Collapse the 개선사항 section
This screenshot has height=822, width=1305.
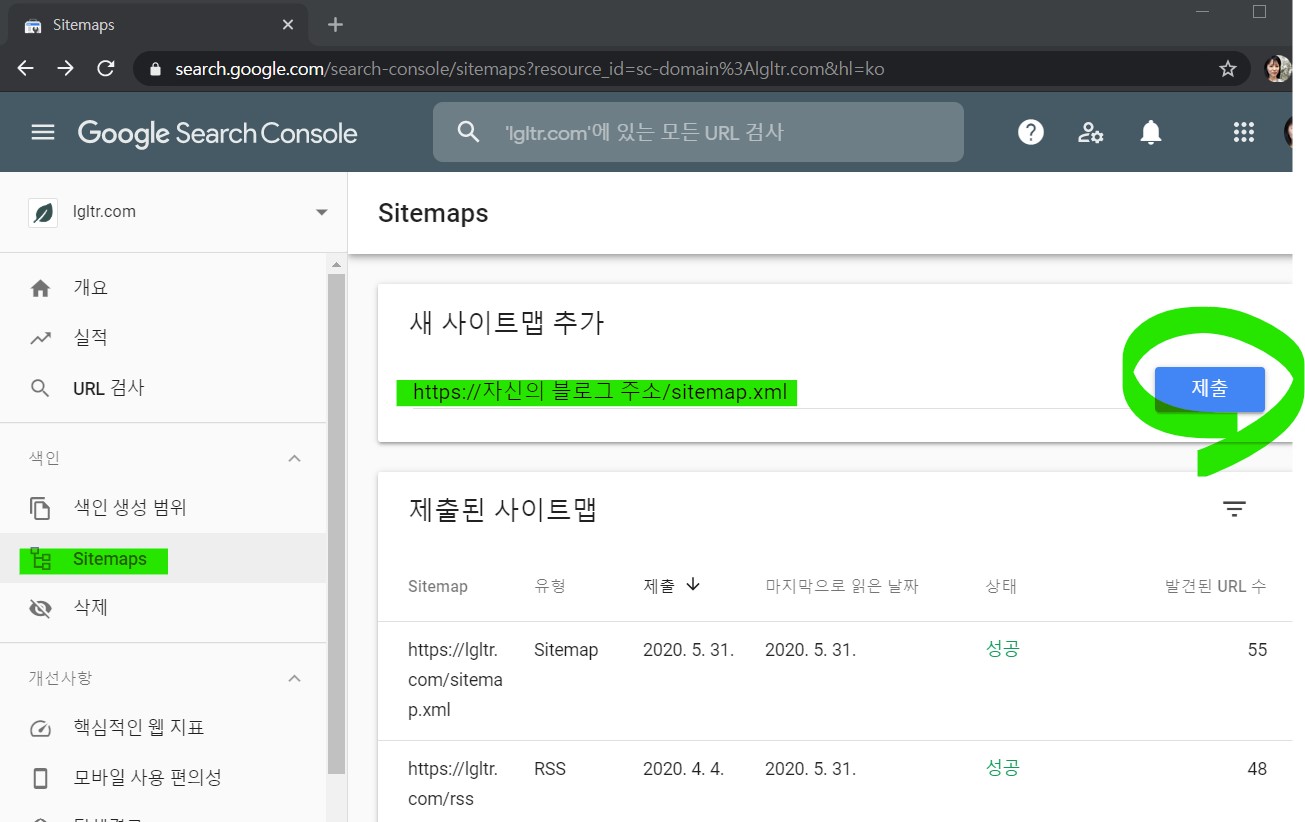point(294,678)
